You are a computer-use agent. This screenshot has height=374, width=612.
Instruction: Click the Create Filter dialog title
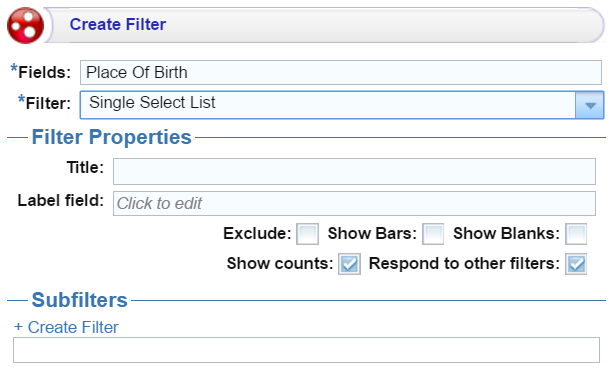click(x=118, y=24)
